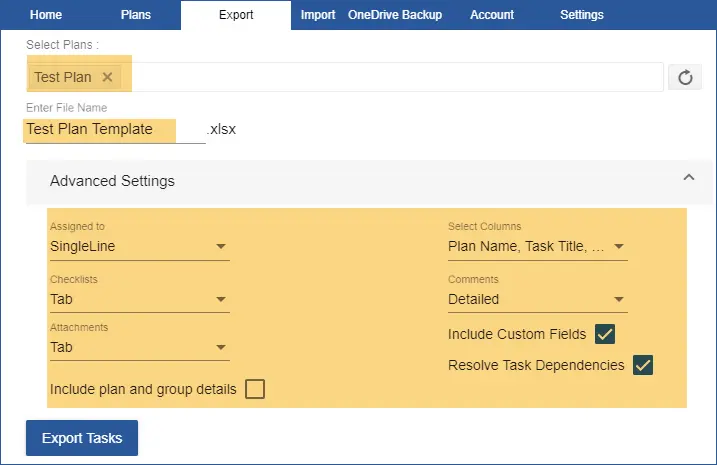Uncheck Include Custom Fields

(x=604, y=334)
